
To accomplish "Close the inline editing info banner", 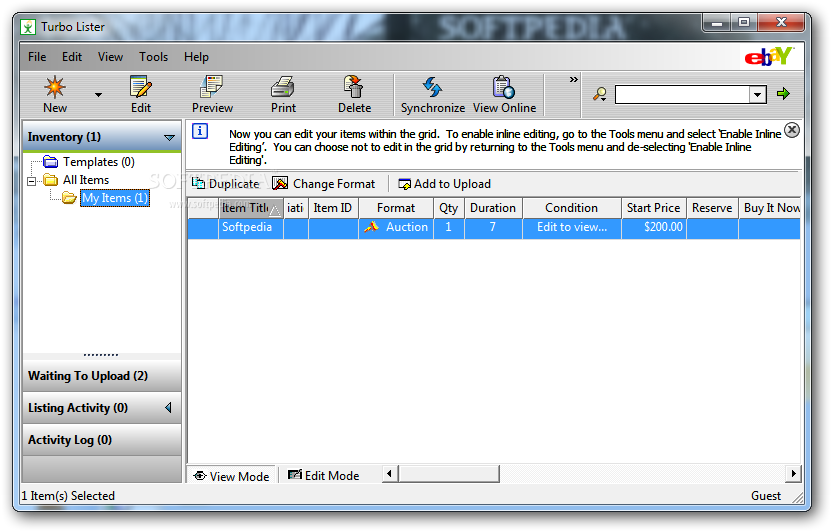I will (792, 130).
